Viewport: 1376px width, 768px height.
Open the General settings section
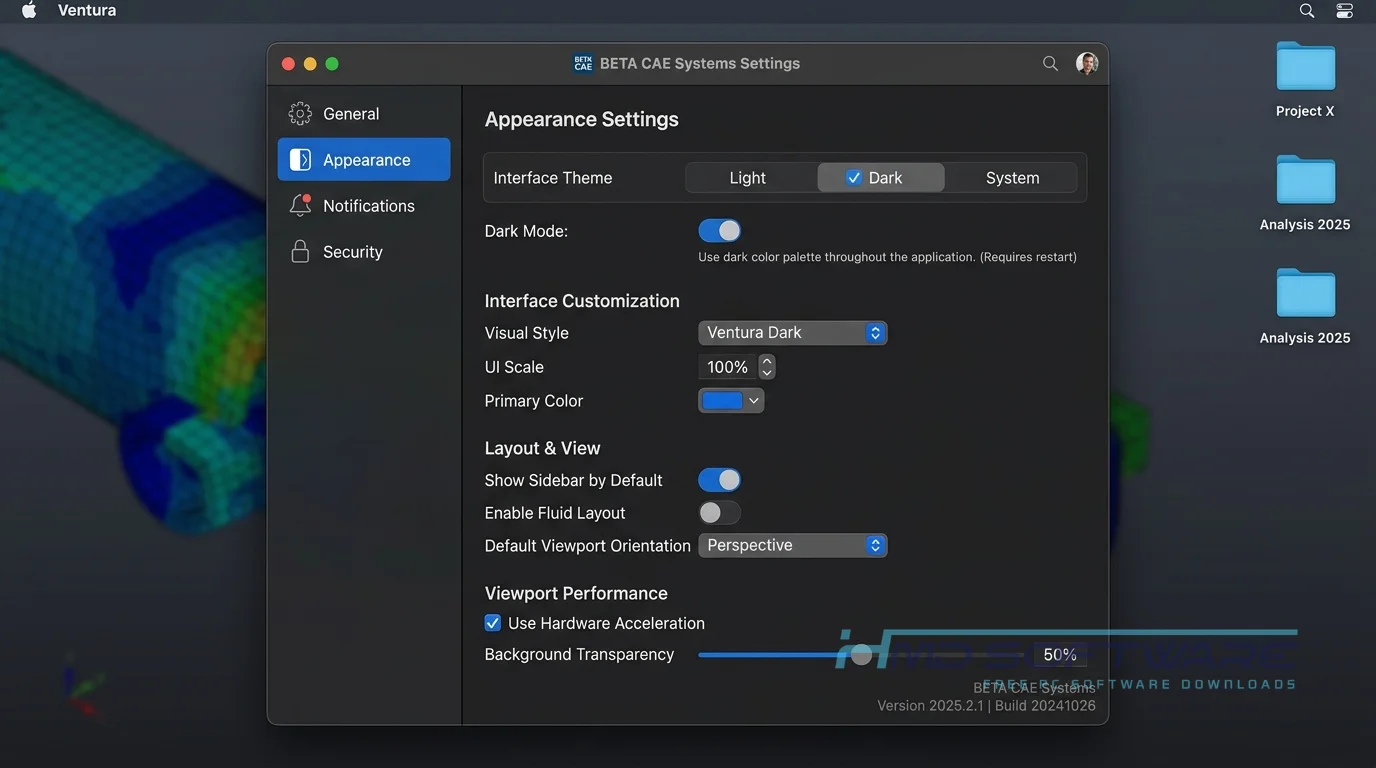364,114
